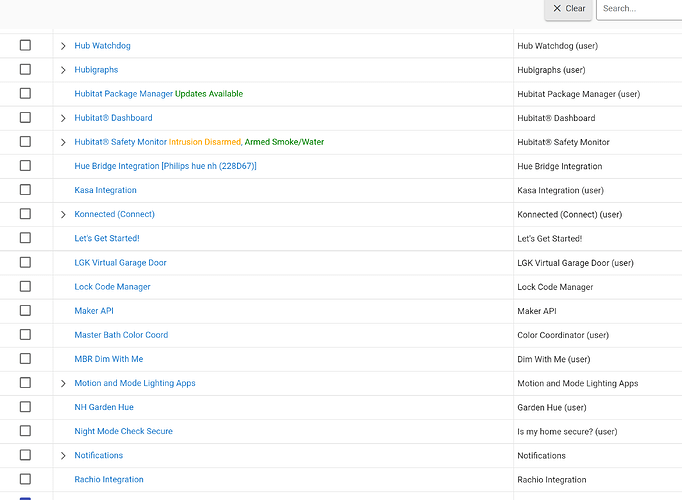The height and width of the screenshot is (500, 682).
Task: Open Hue Bridge Integration app link
Action: tap(165, 166)
